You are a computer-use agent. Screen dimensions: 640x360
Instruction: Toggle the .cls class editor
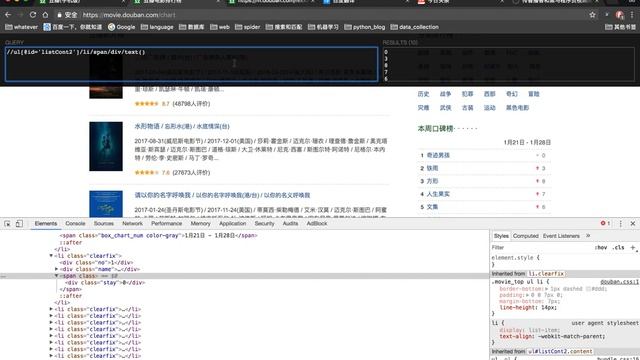618,247
